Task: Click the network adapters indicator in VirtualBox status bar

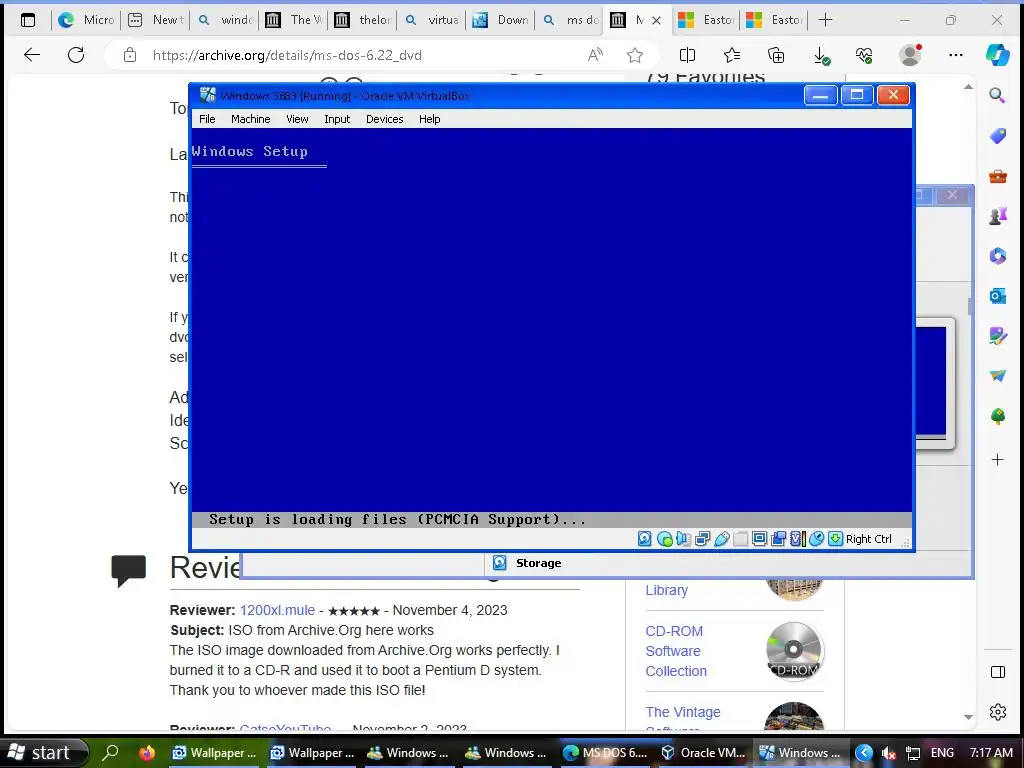Action: tap(703, 539)
